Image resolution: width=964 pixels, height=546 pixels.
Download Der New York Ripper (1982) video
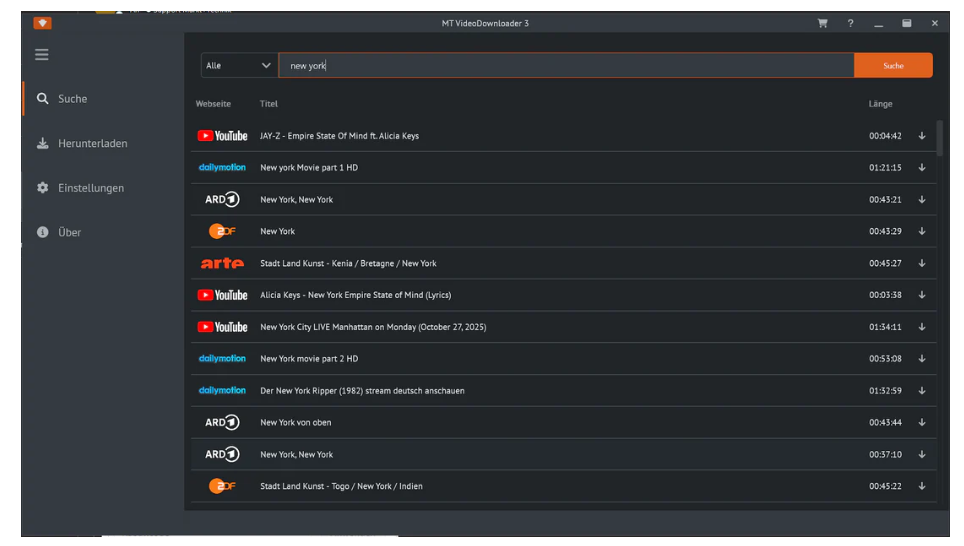coord(922,390)
